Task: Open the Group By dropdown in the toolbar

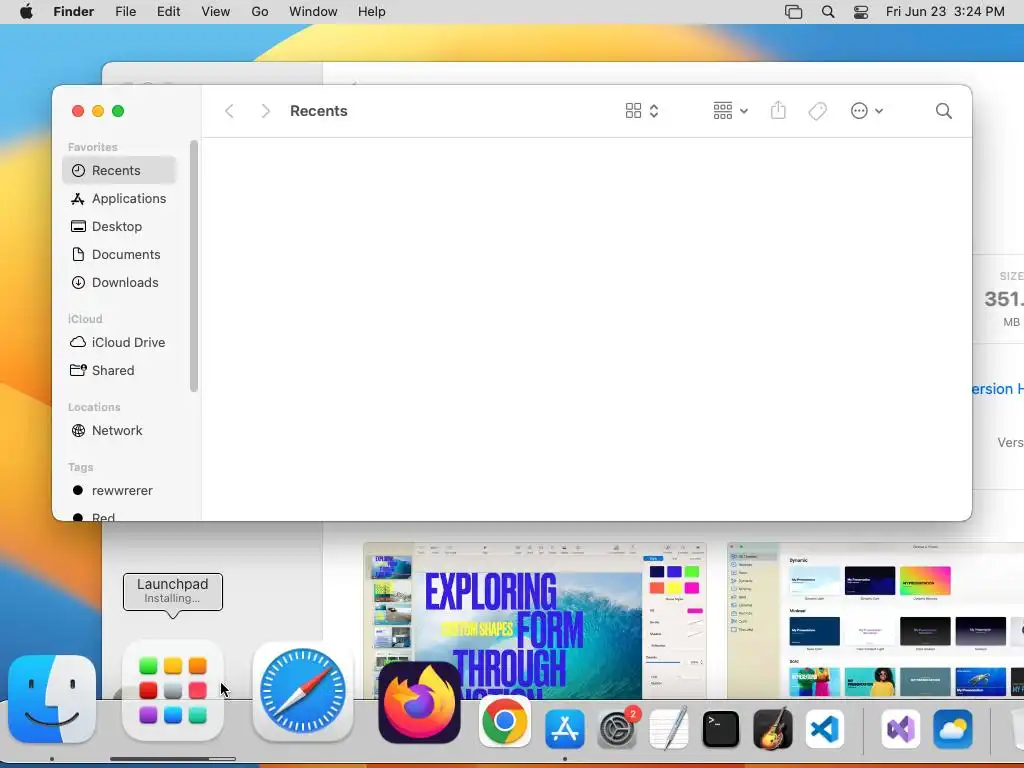Action: (731, 111)
